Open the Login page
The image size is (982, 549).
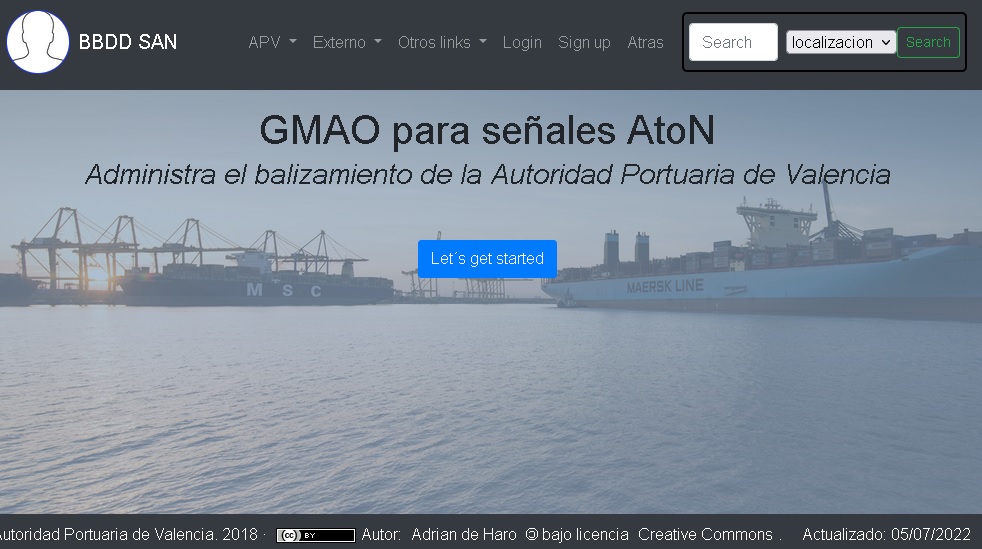tap(522, 42)
